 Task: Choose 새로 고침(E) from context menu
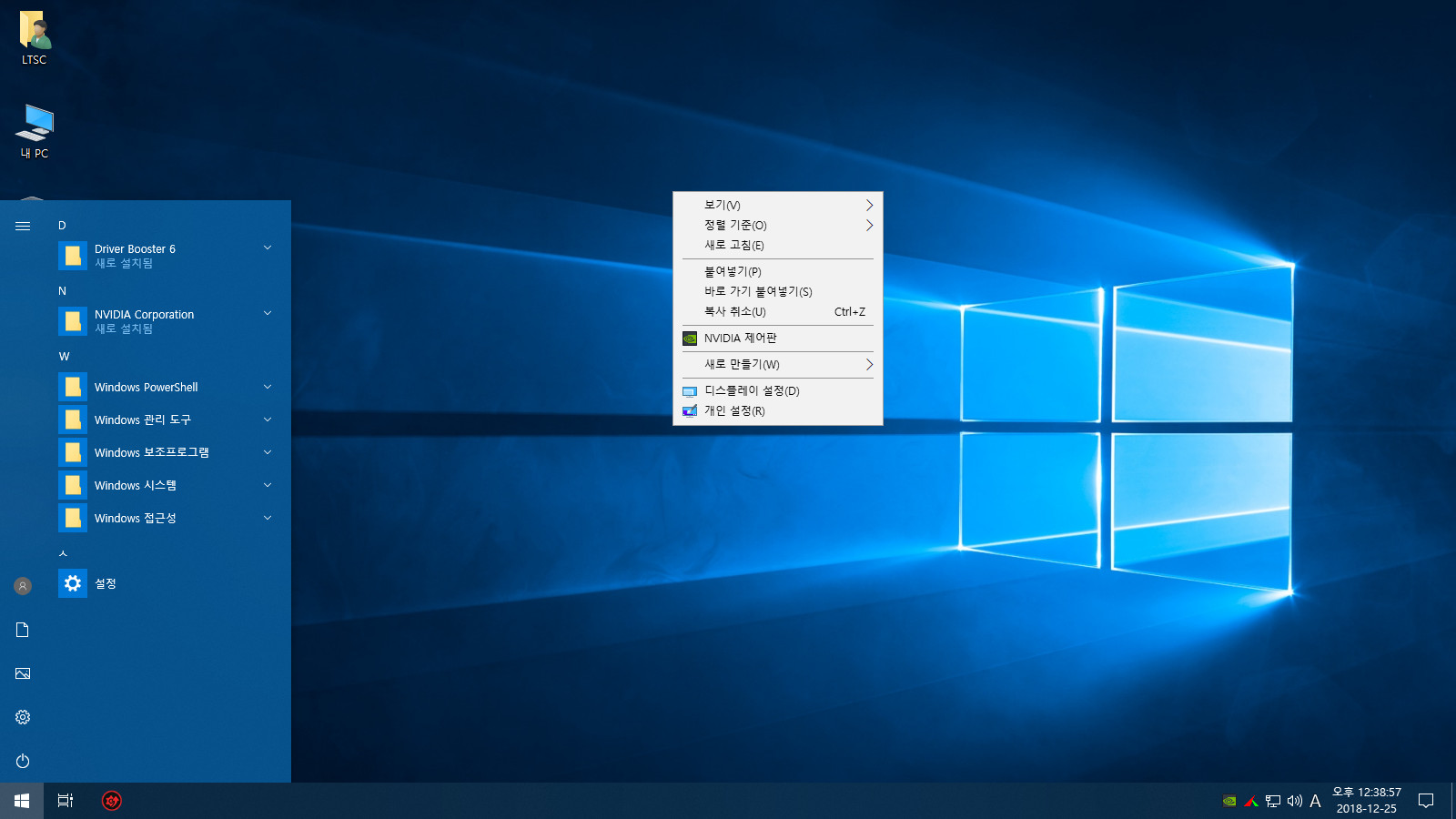778,246
